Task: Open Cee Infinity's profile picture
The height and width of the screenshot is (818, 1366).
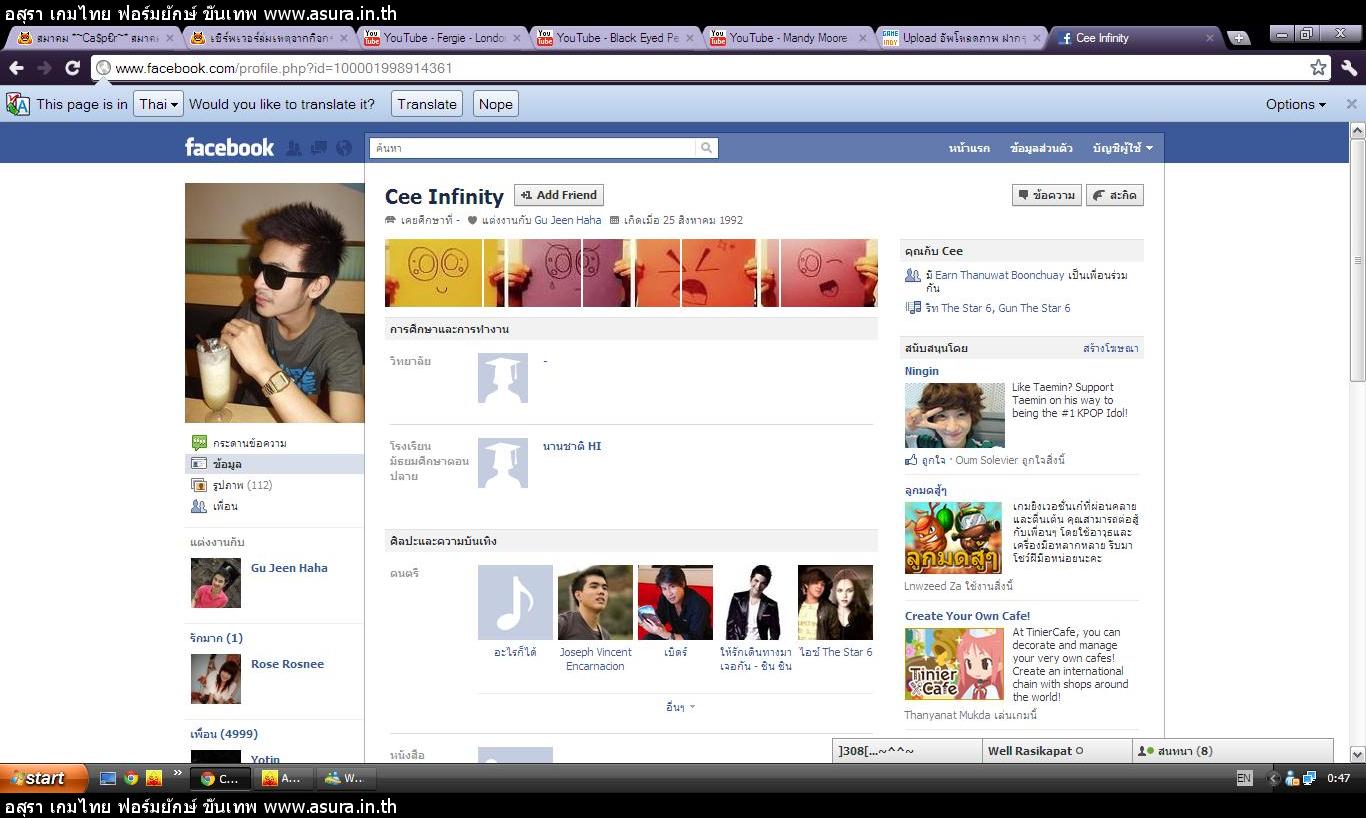Action: point(275,302)
